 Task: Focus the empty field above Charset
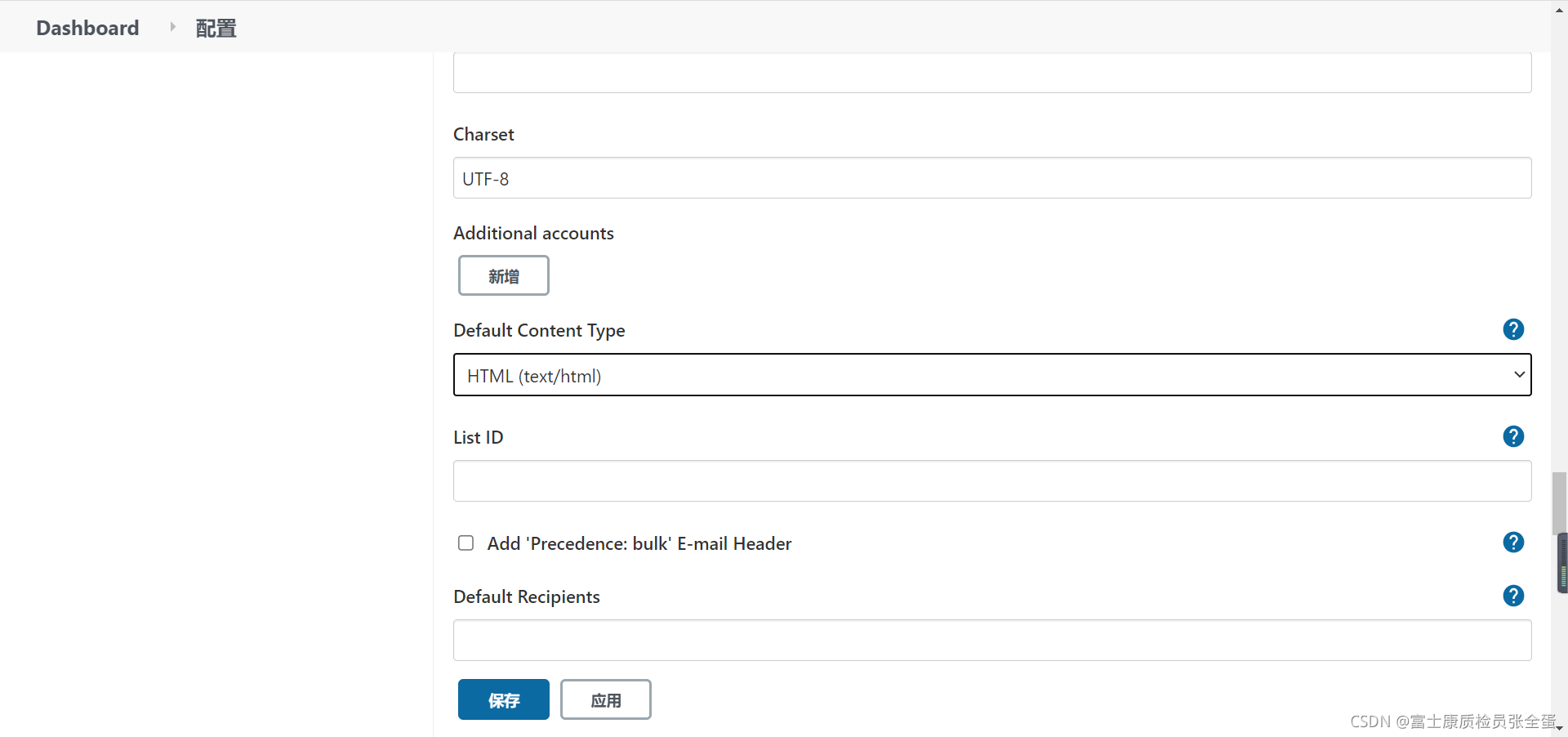click(992, 73)
